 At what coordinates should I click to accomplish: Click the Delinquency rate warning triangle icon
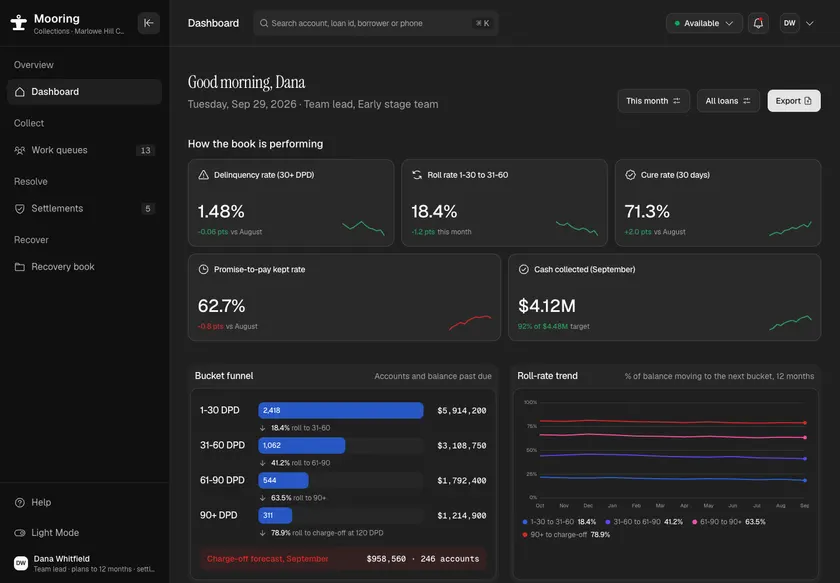coord(204,175)
